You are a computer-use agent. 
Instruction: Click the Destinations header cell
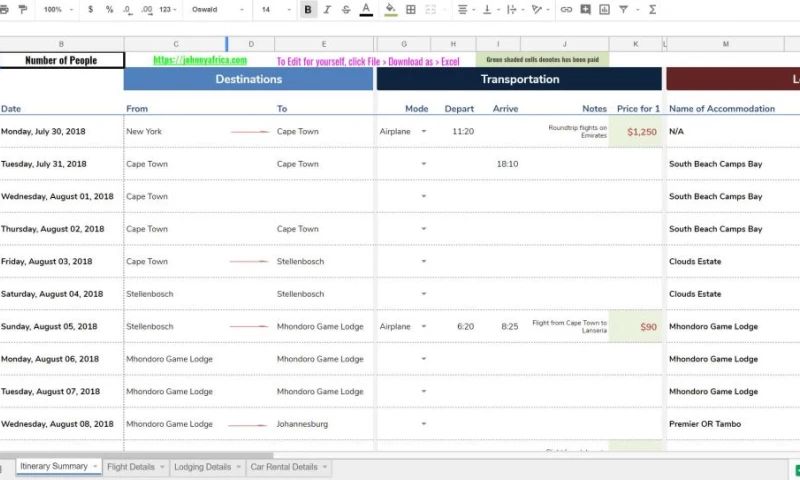[248, 79]
